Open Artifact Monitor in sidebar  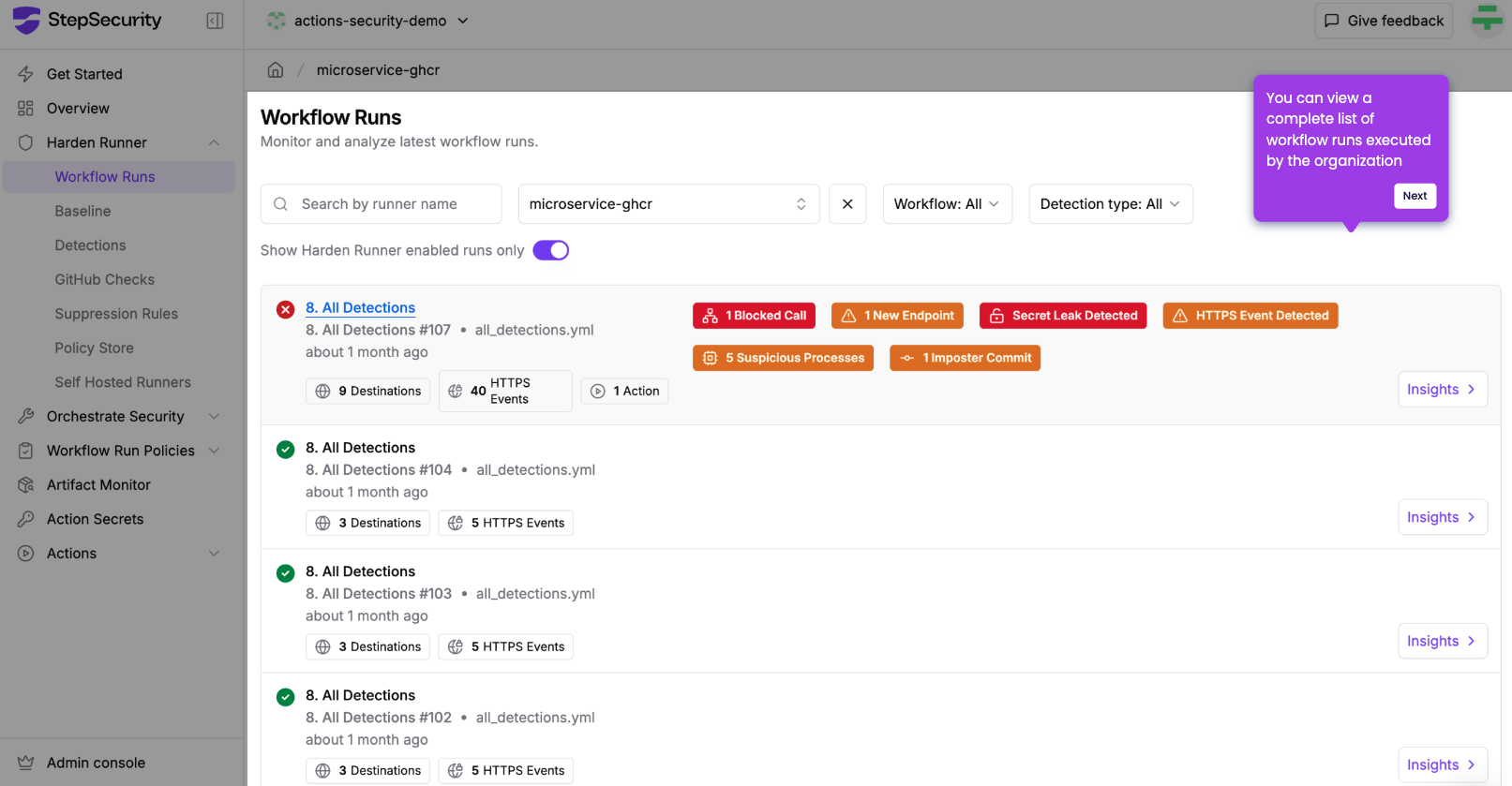click(98, 485)
